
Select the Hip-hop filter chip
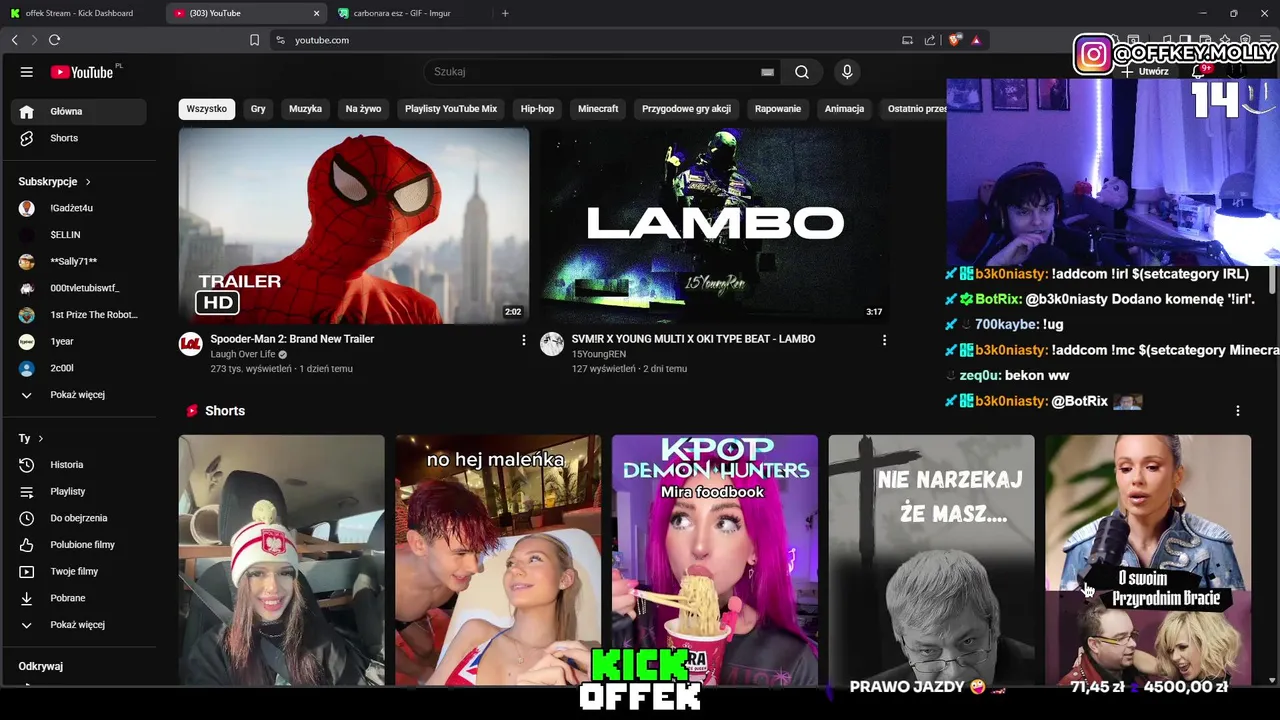point(537,109)
